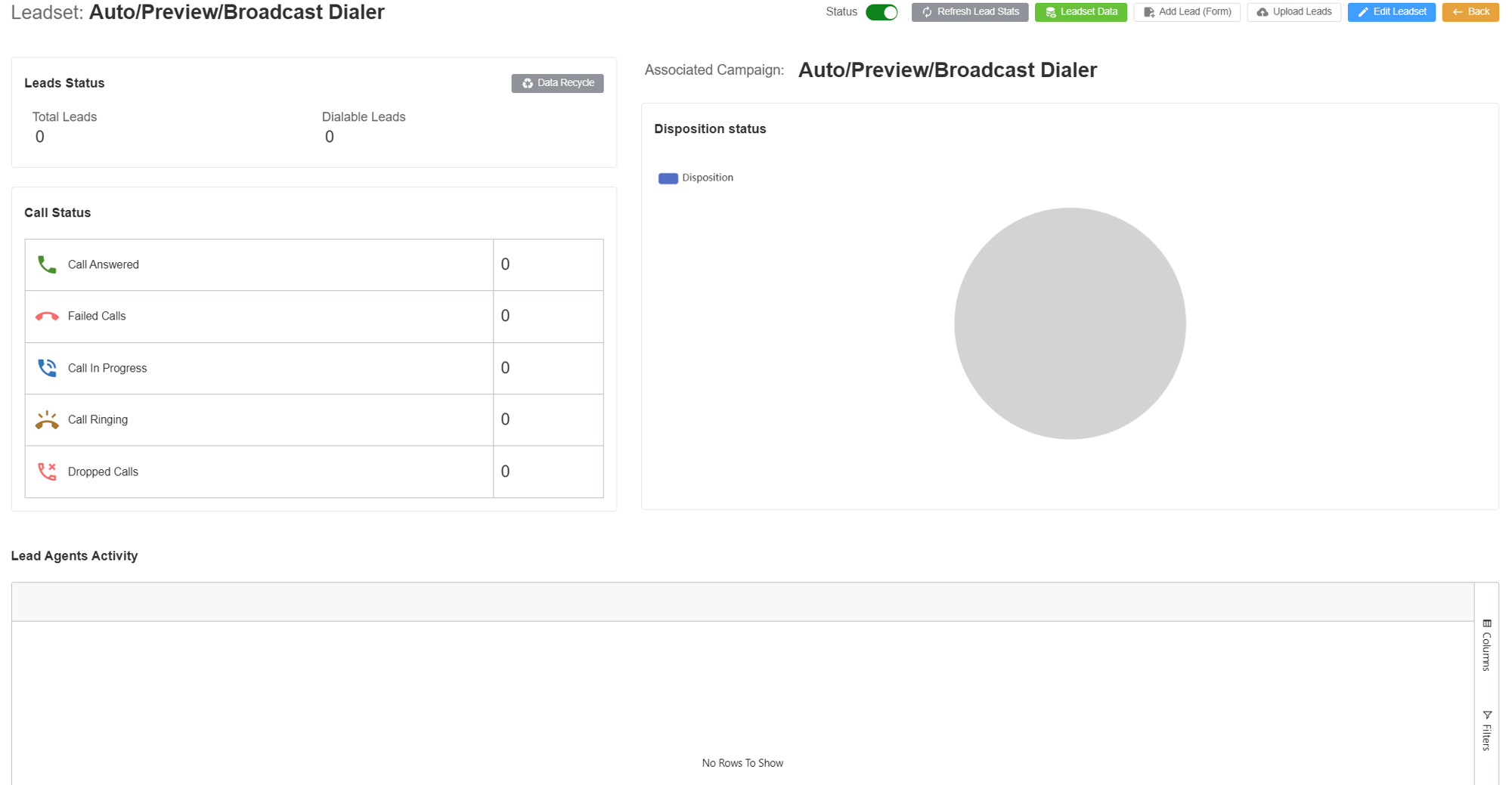Open Leadset Data

1080,12
